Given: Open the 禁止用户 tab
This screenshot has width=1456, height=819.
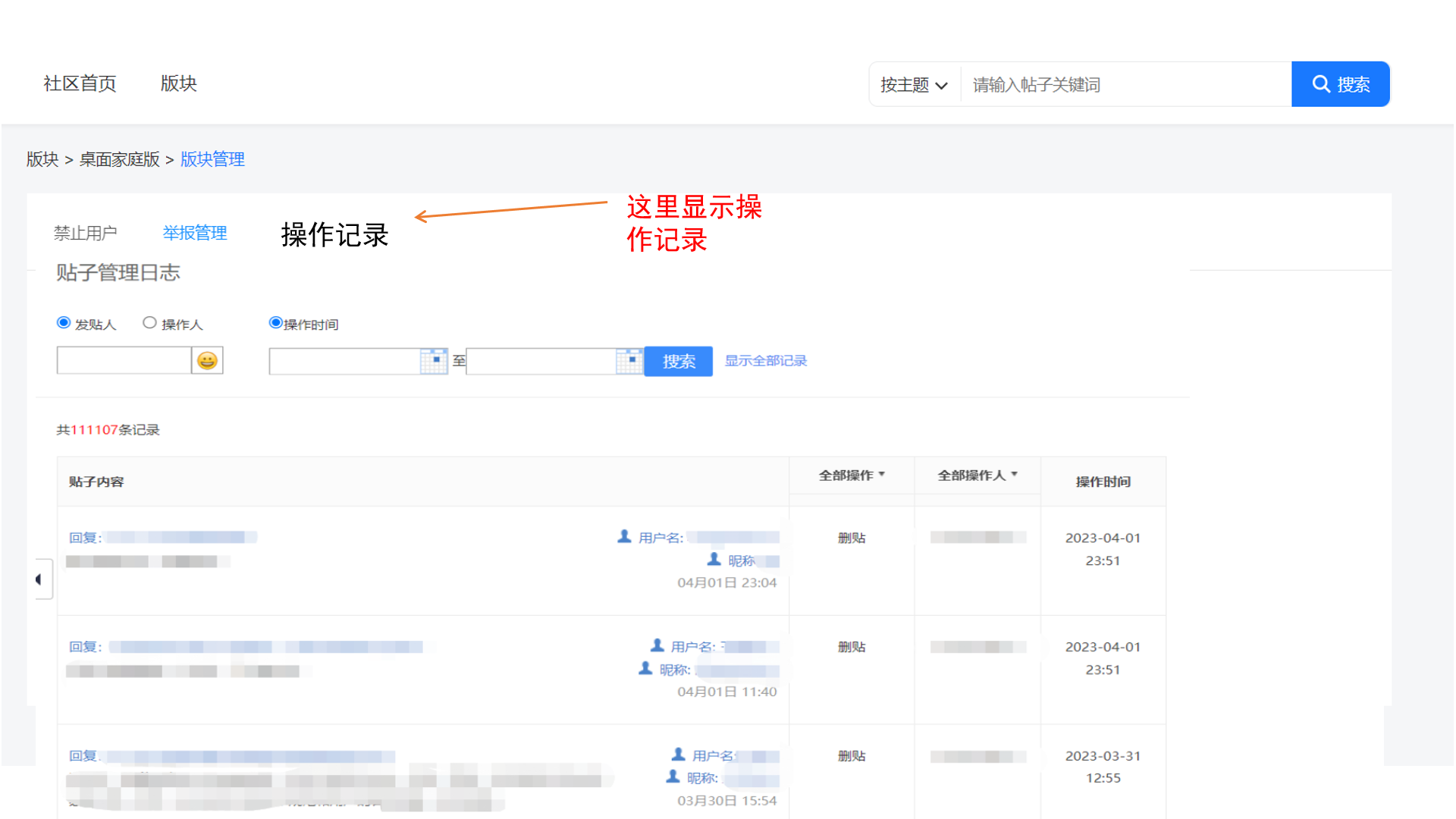Looking at the screenshot, I should click(85, 233).
